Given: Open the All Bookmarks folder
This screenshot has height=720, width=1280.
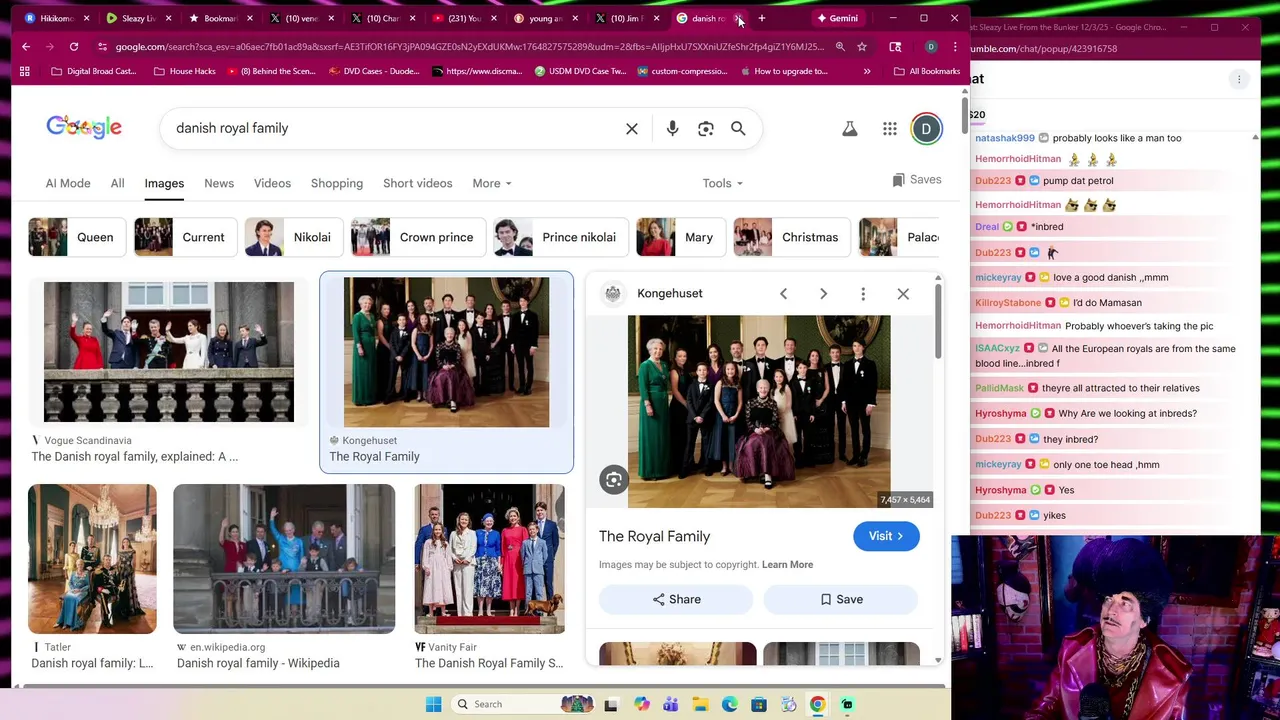Looking at the screenshot, I should click(x=927, y=71).
